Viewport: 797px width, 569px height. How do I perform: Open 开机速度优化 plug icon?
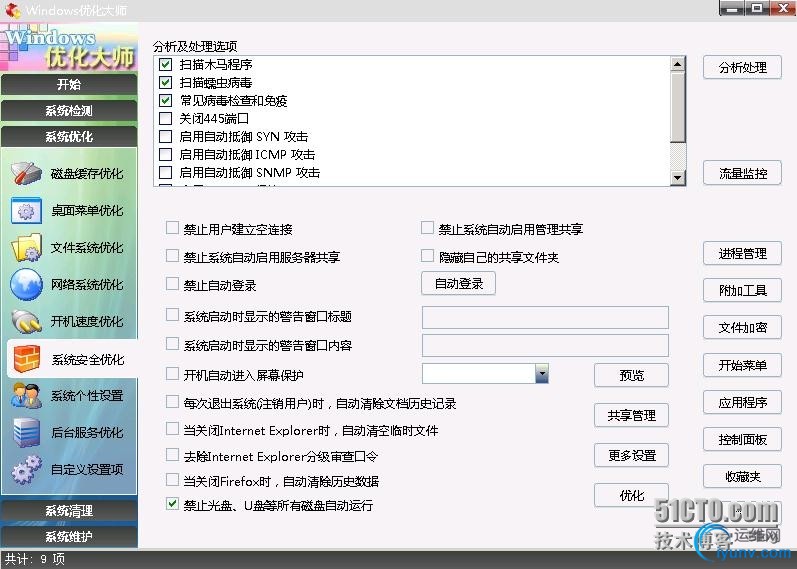tap(26, 321)
